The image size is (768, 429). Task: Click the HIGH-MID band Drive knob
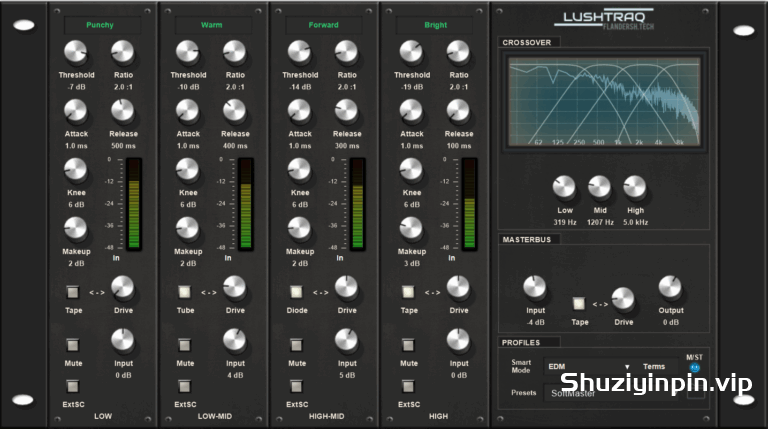[x=346, y=287]
